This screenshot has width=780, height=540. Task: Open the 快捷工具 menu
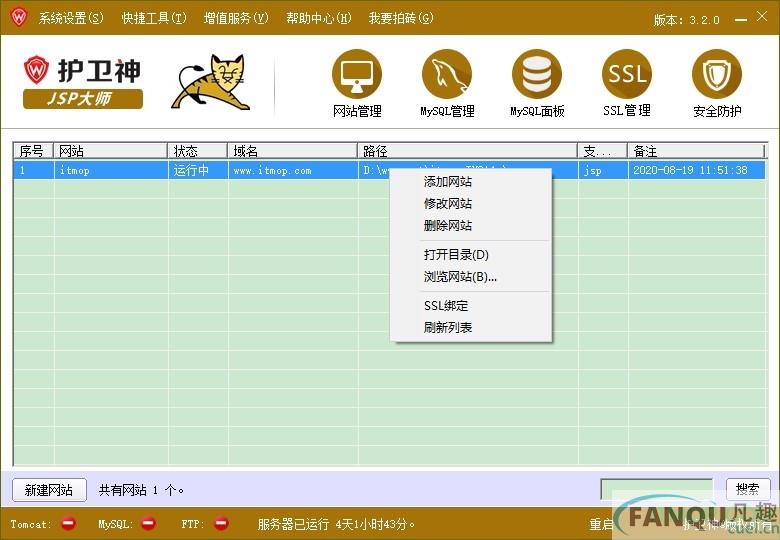[x=154, y=18]
